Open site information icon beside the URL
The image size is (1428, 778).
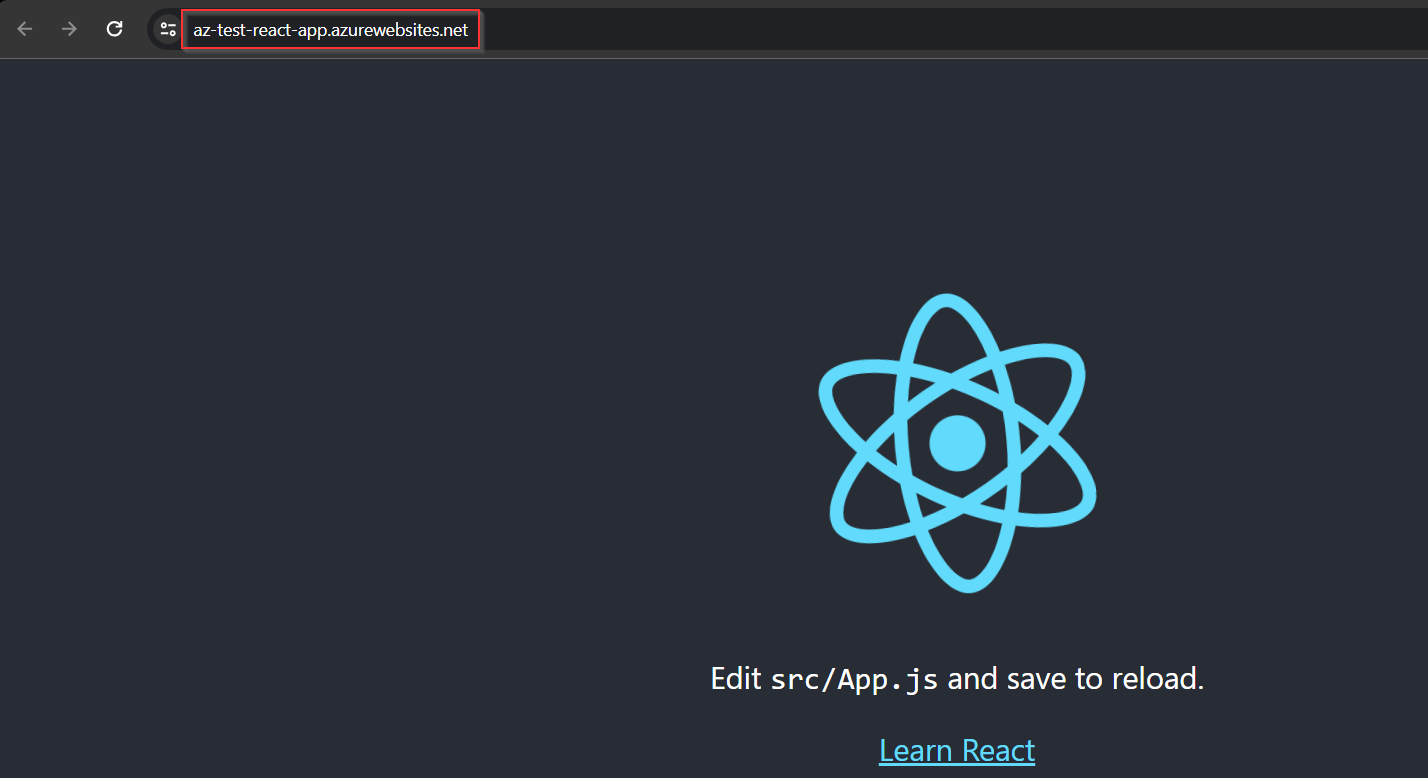(168, 30)
